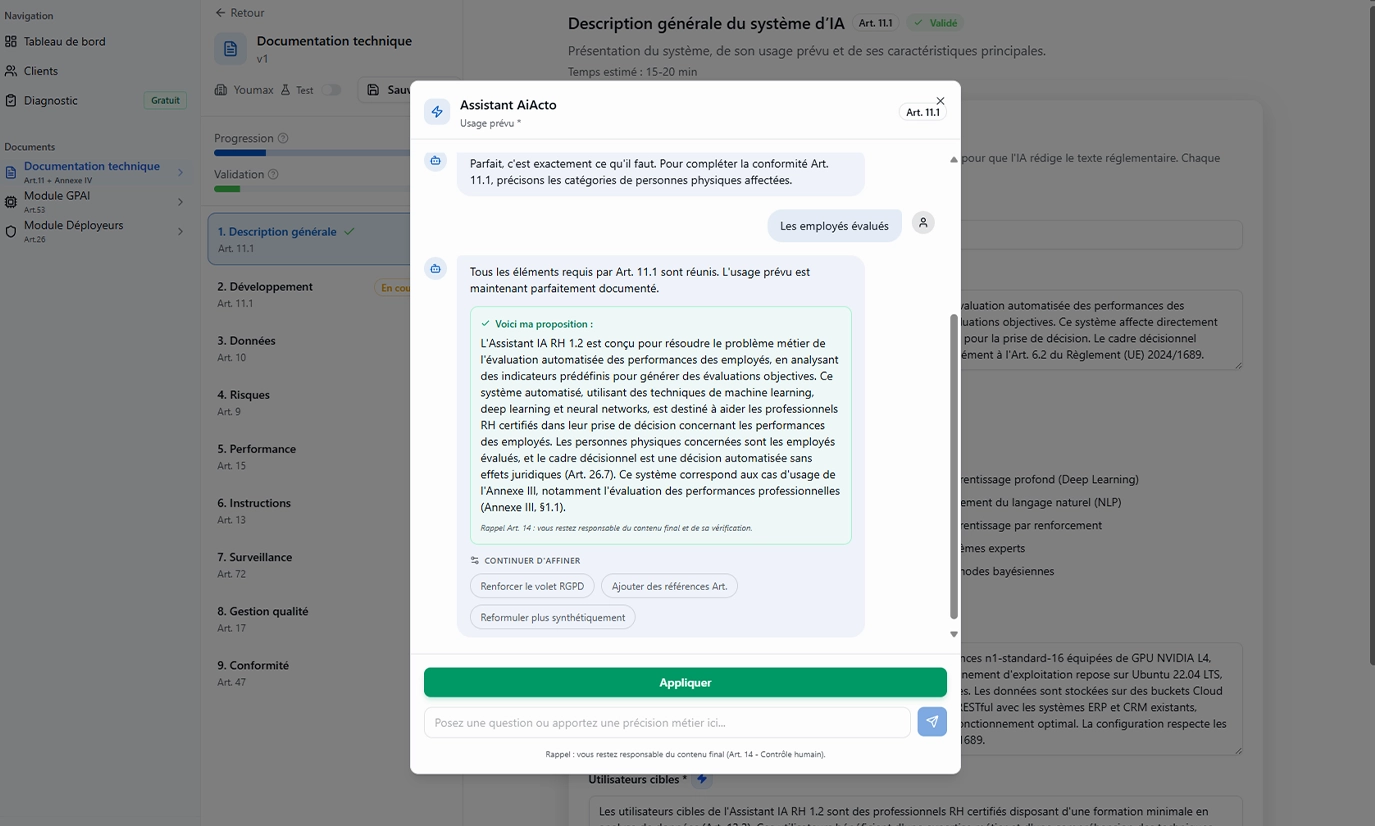
Task: Click the Diagnostic clipboard icon
Action: [13, 100]
